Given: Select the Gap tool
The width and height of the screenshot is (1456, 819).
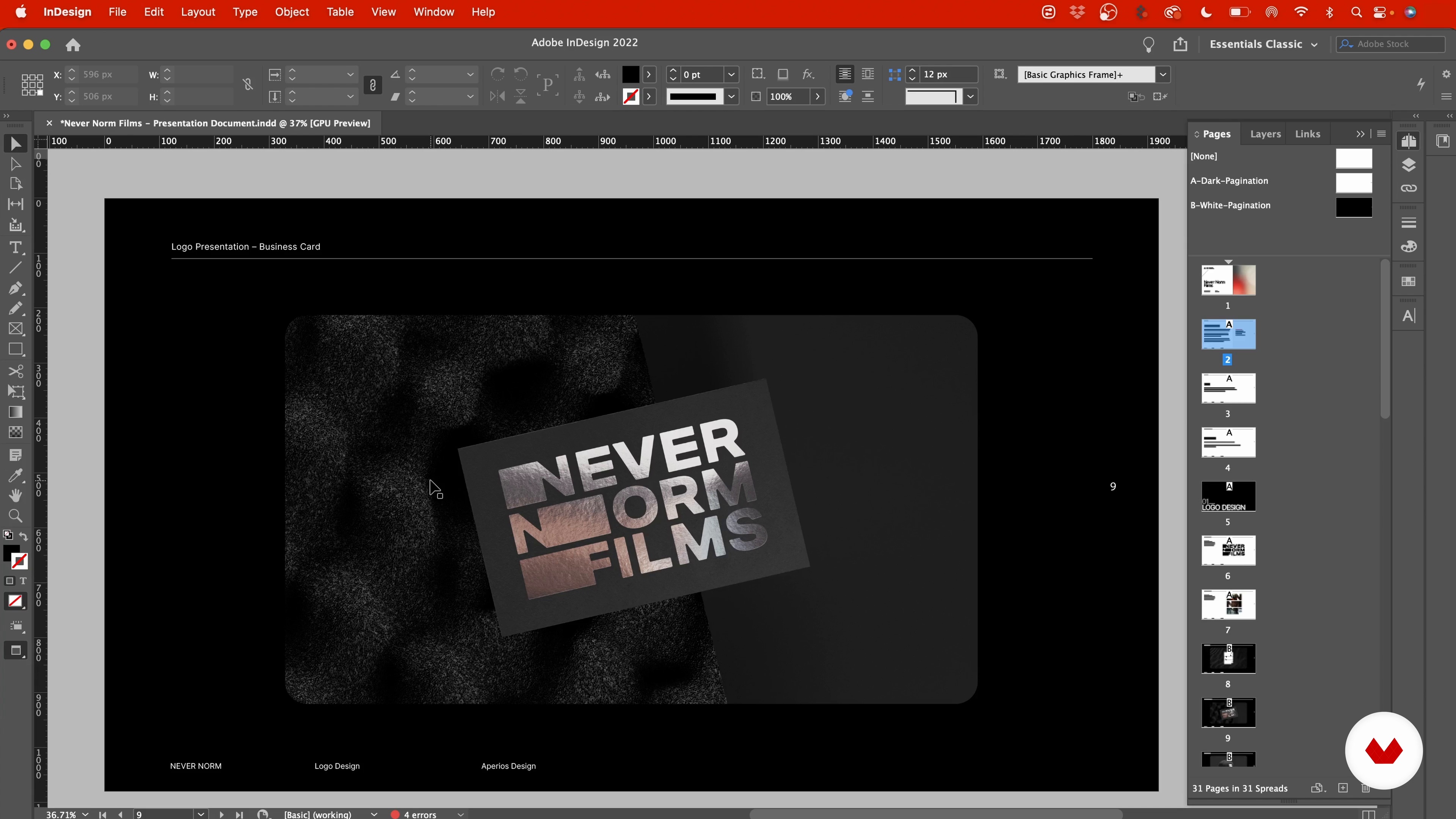Looking at the screenshot, I should click(15, 204).
